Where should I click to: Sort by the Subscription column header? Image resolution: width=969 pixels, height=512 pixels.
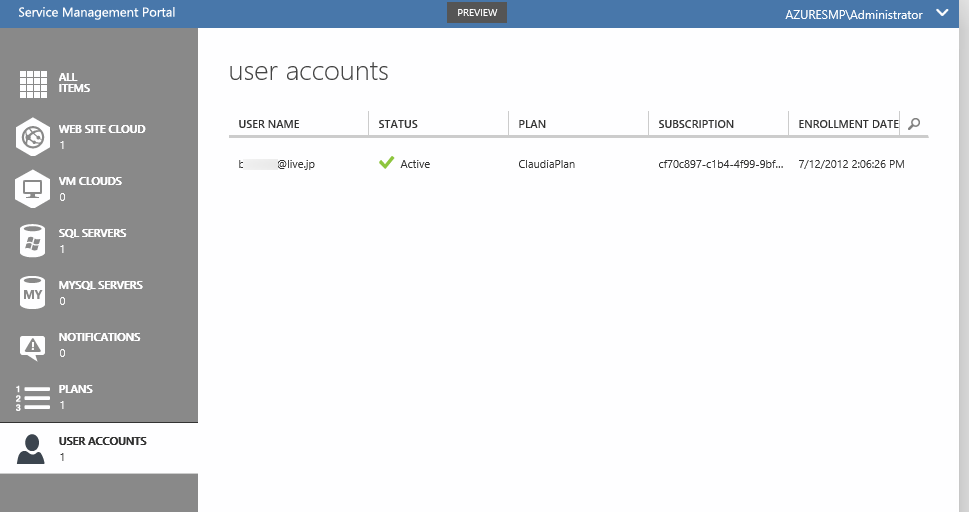coord(696,124)
